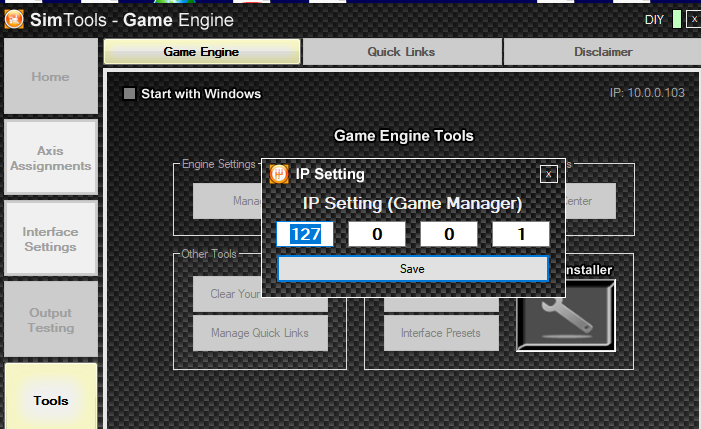Open Axis Assignments in the sidebar
The height and width of the screenshot is (429, 701).
click(51, 158)
